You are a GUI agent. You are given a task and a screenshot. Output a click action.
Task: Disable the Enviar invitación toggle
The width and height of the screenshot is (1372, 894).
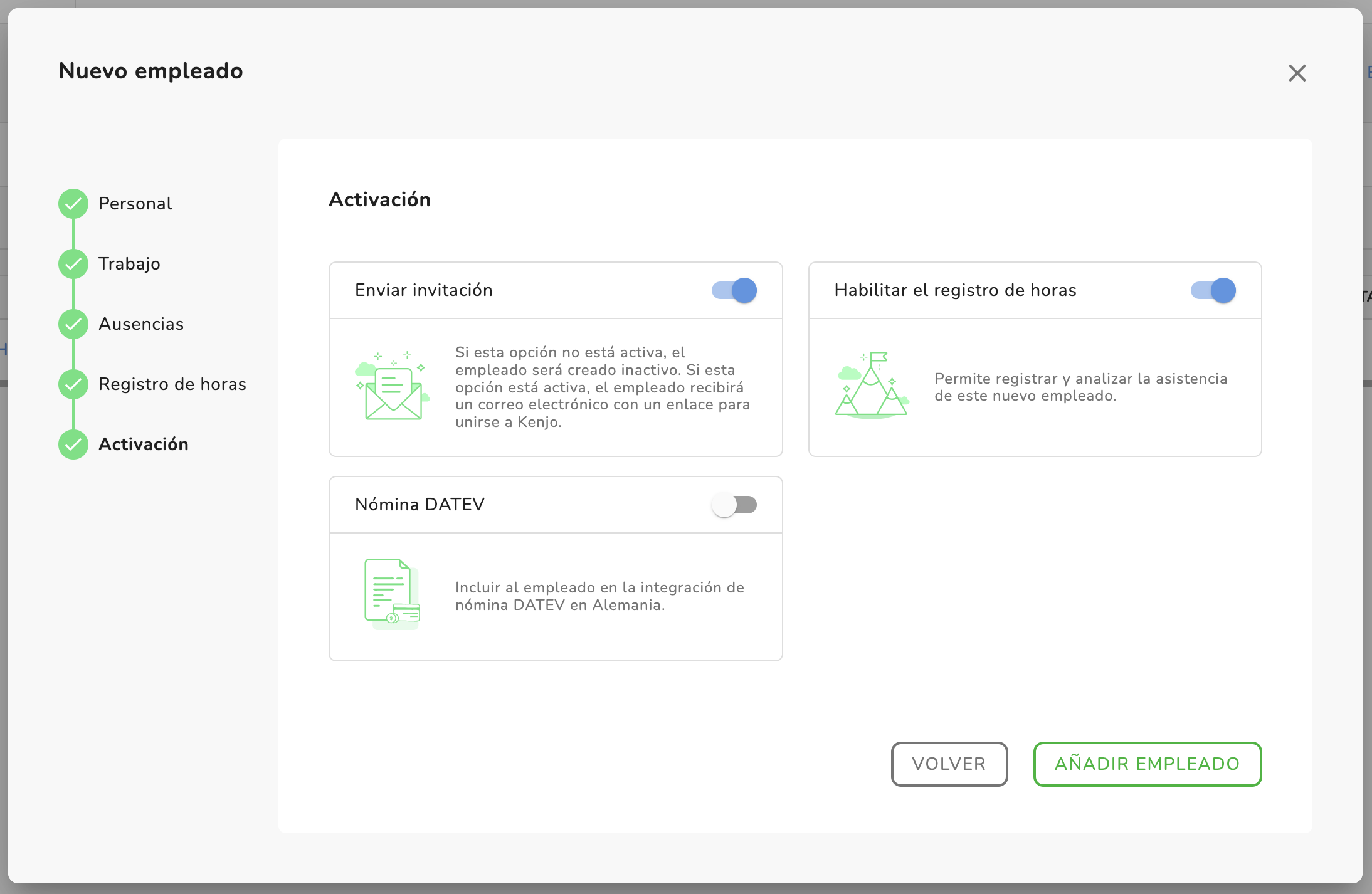tap(734, 290)
